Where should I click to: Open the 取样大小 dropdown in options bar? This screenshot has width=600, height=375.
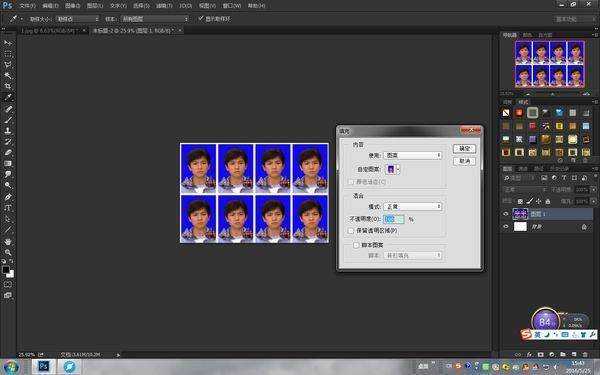click(x=77, y=19)
